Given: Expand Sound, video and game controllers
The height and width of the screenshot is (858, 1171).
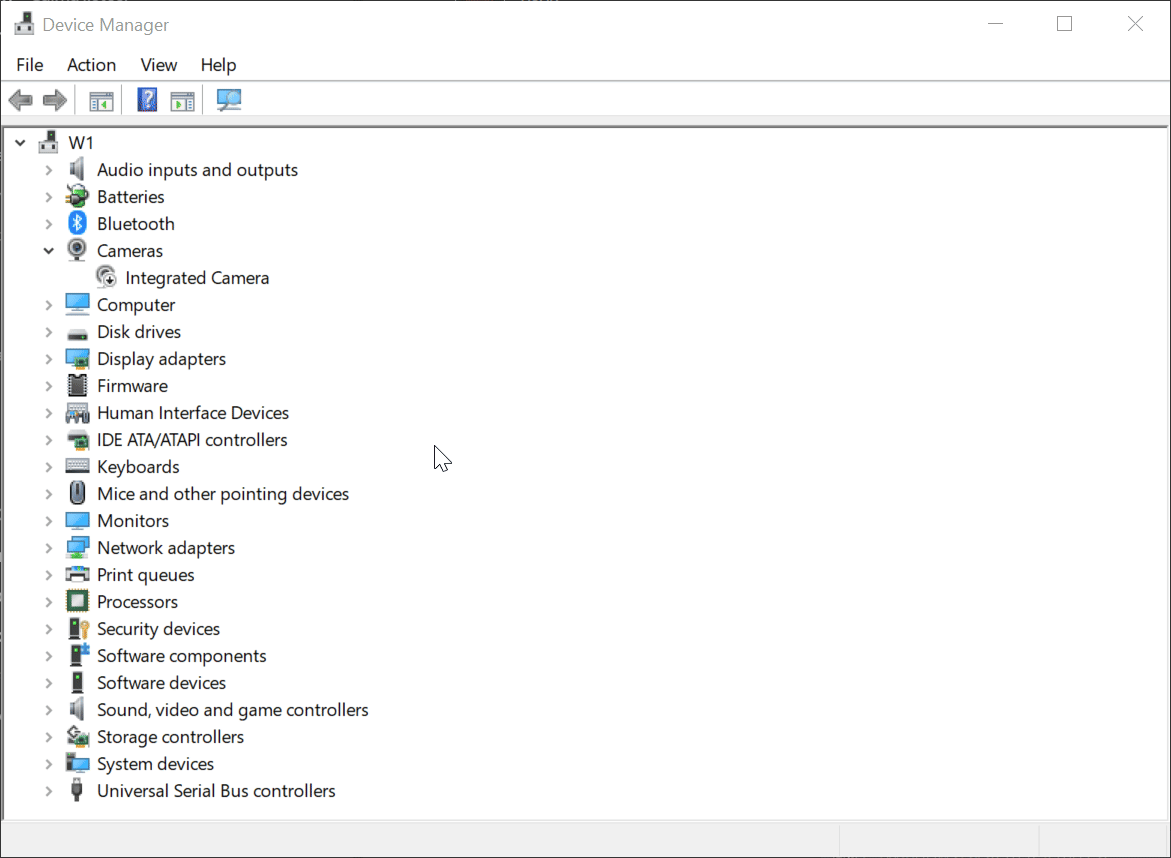Looking at the screenshot, I should point(49,709).
